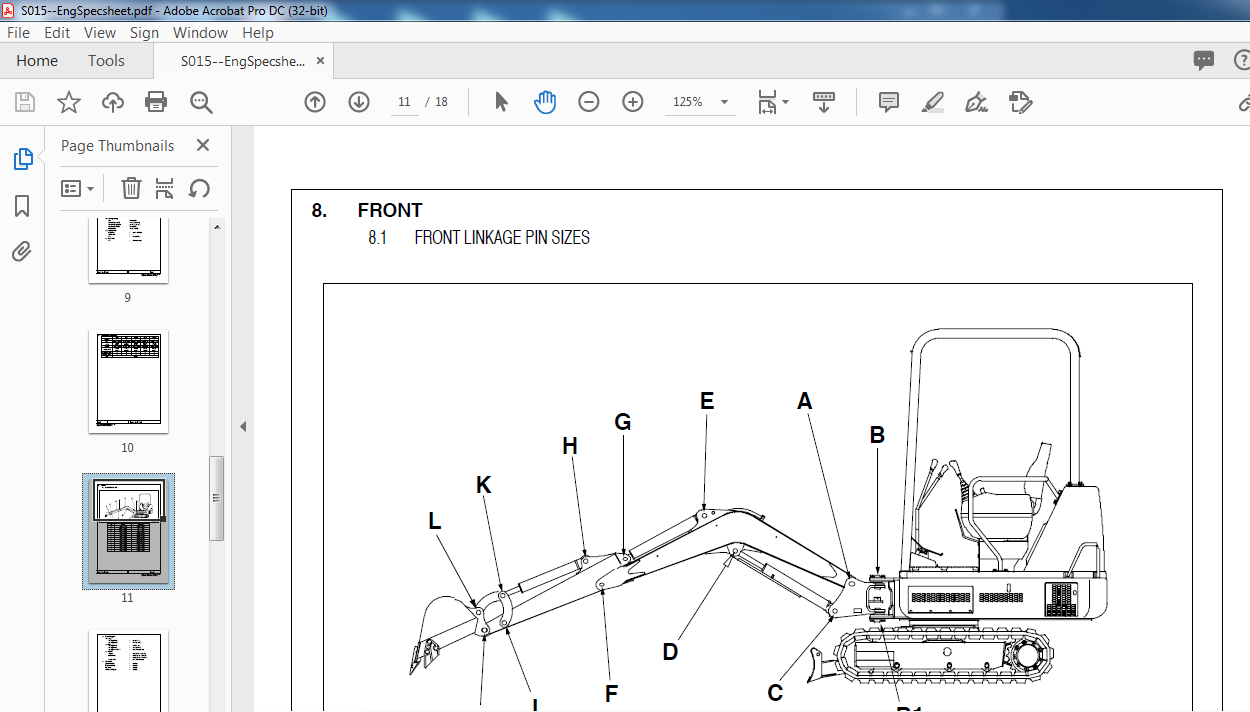Open Page Thumbnails sidebar icon
Screen dimensions: 1250x712
tap(22, 159)
